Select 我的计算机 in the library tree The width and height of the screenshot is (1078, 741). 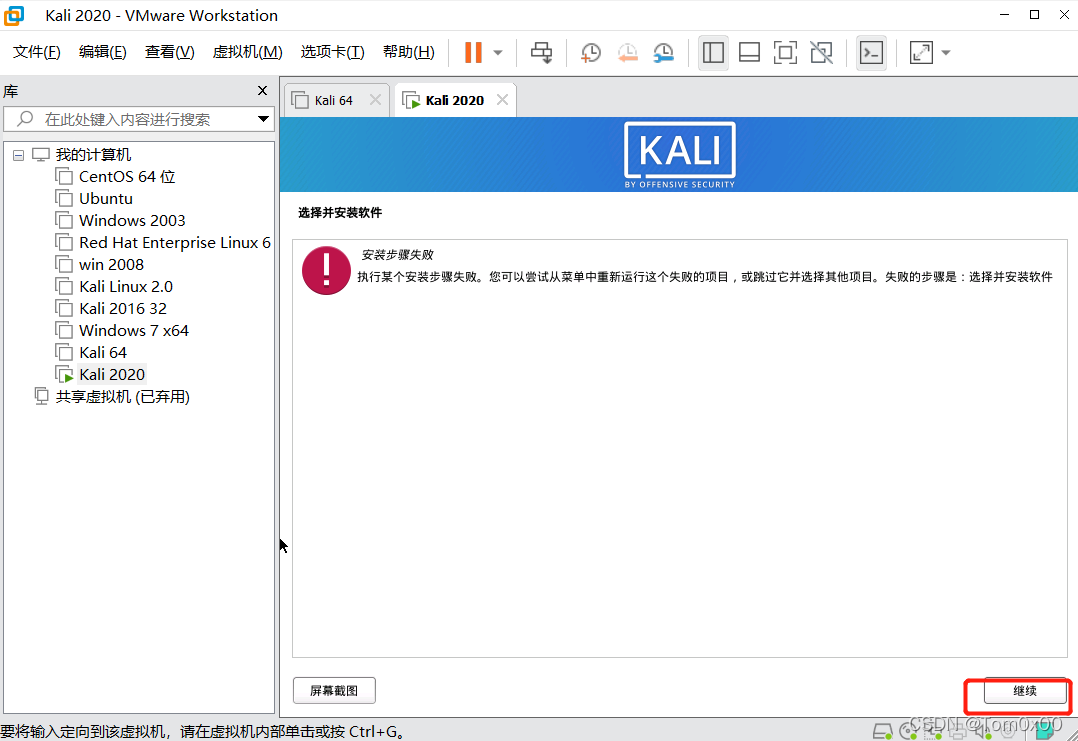(93, 155)
